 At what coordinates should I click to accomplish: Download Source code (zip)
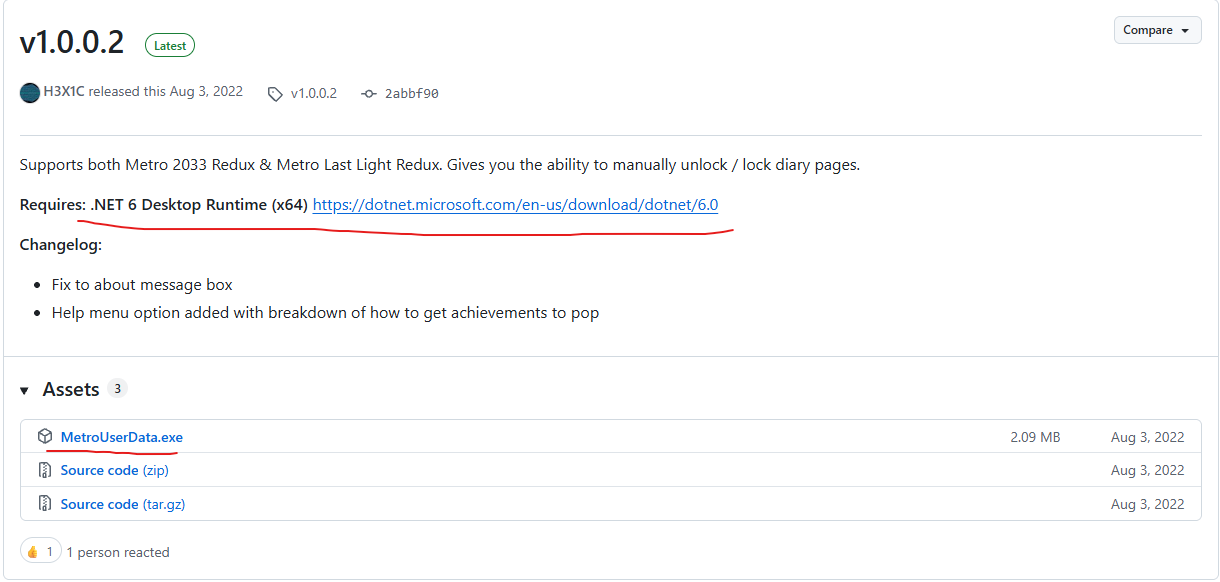pos(115,470)
